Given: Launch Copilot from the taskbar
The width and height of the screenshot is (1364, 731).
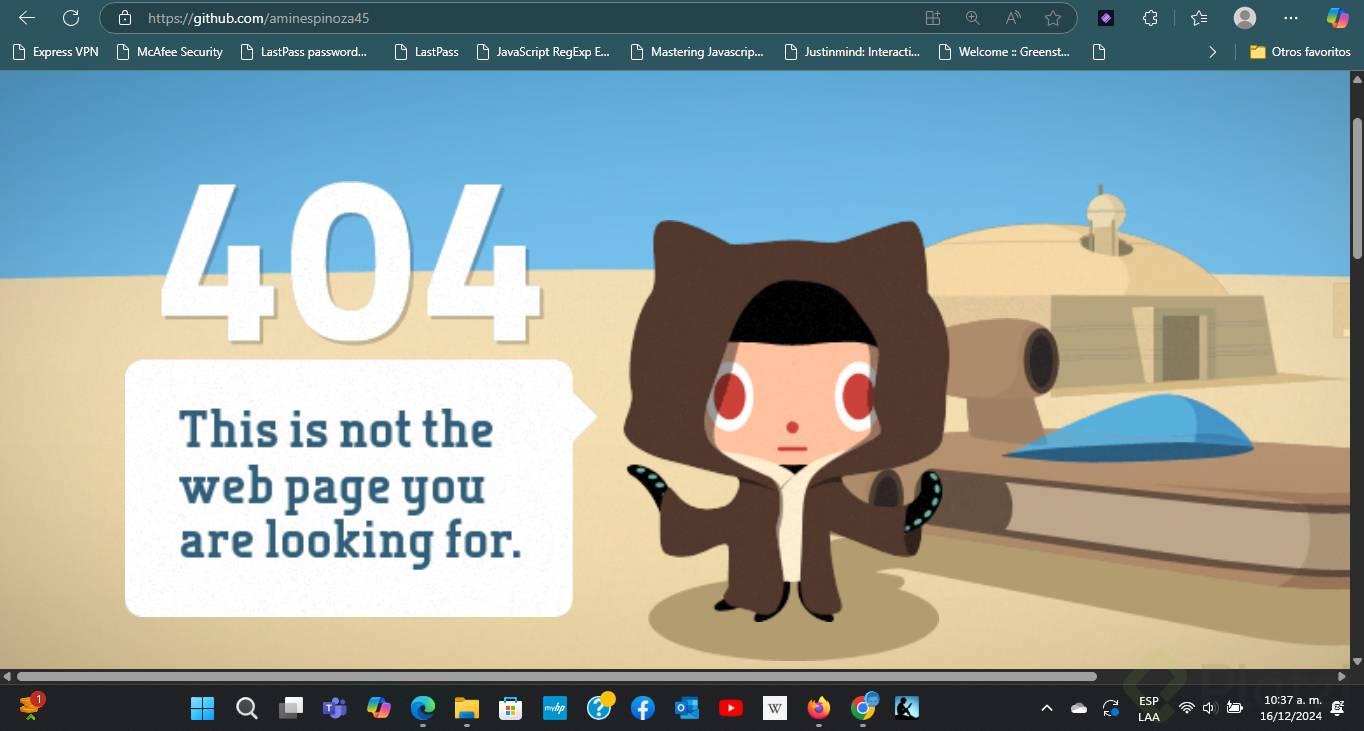Looking at the screenshot, I should (379, 708).
